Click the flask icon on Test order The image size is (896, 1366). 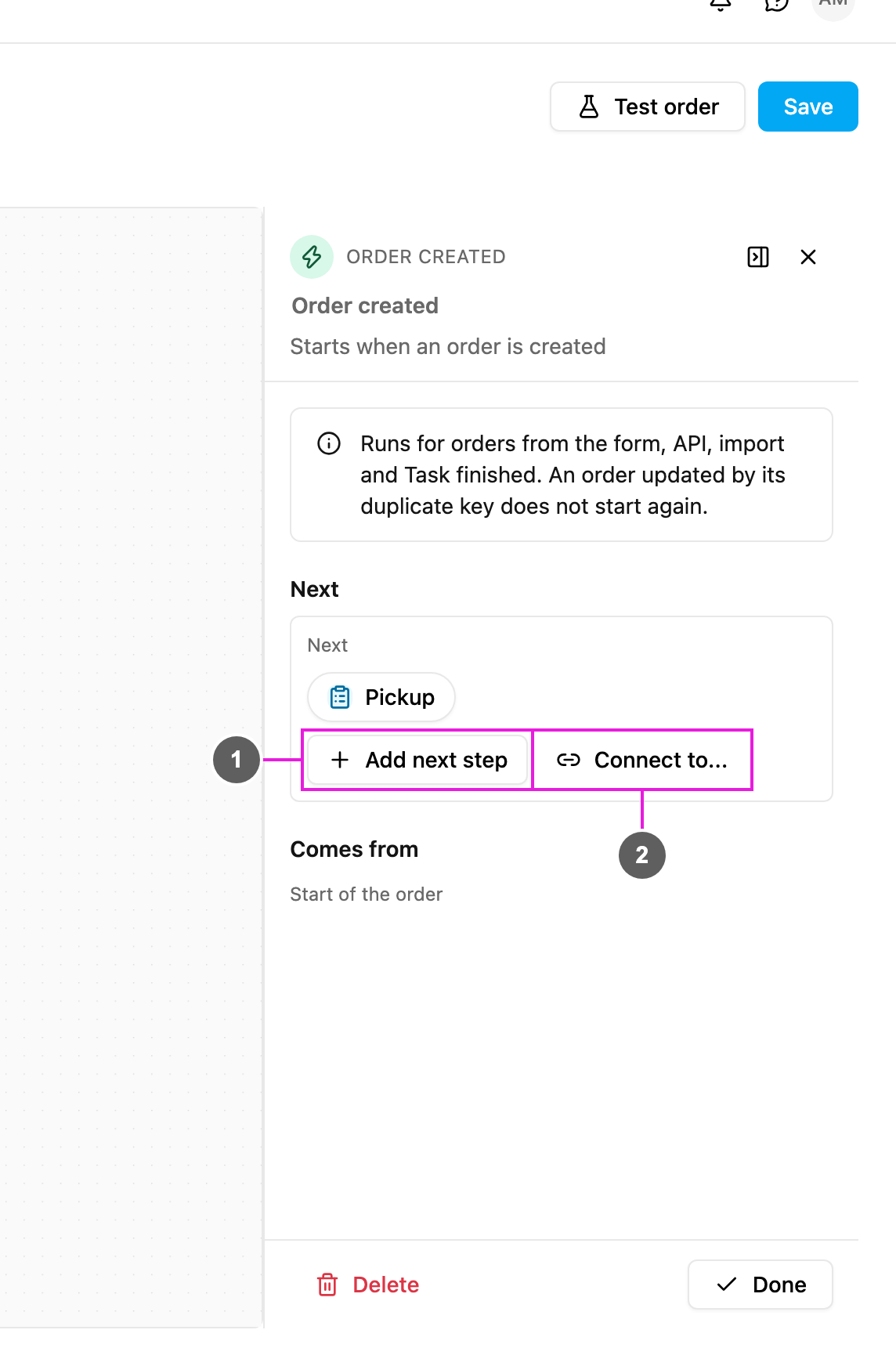pyautogui.click(x=589, y=107)
